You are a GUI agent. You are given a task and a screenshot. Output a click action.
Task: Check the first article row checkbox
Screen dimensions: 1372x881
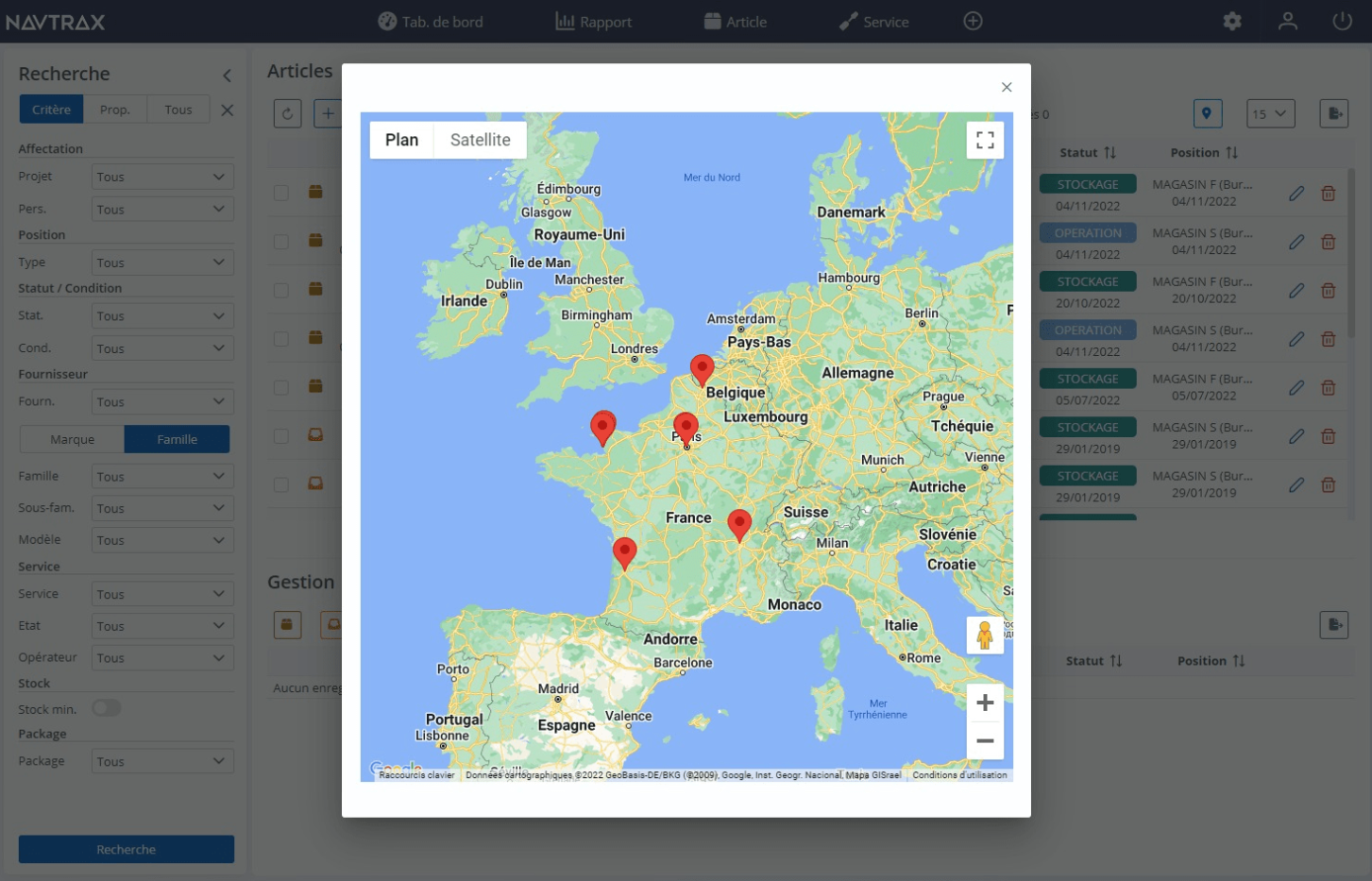tap(280, 193)
